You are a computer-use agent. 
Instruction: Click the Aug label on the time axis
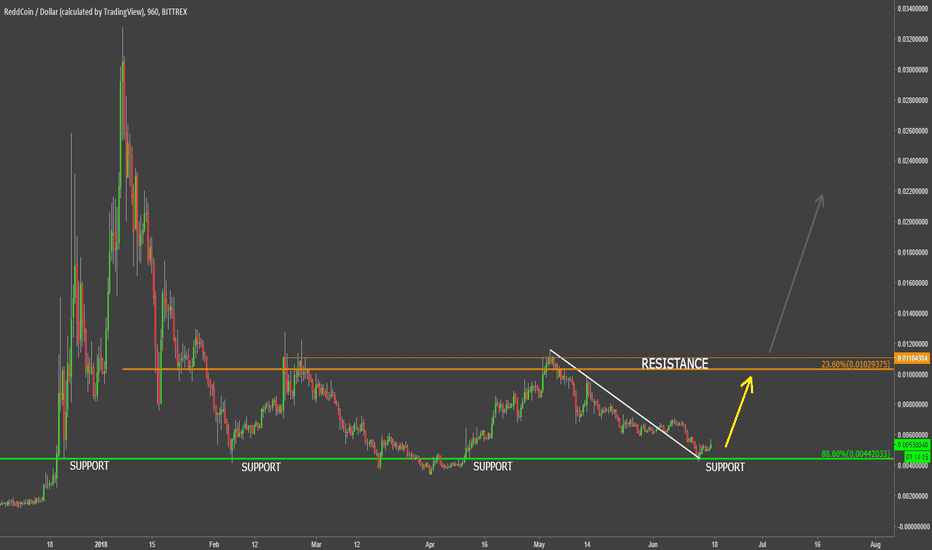[875, 544]
